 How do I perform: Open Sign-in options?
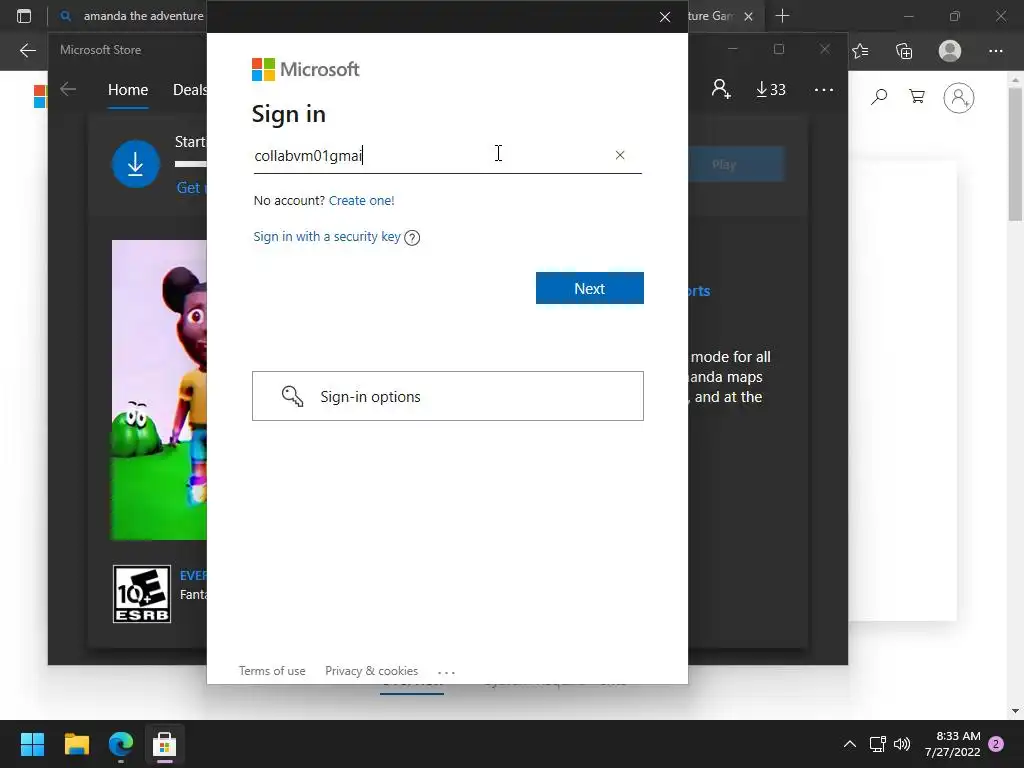click(x=447, y=396)
